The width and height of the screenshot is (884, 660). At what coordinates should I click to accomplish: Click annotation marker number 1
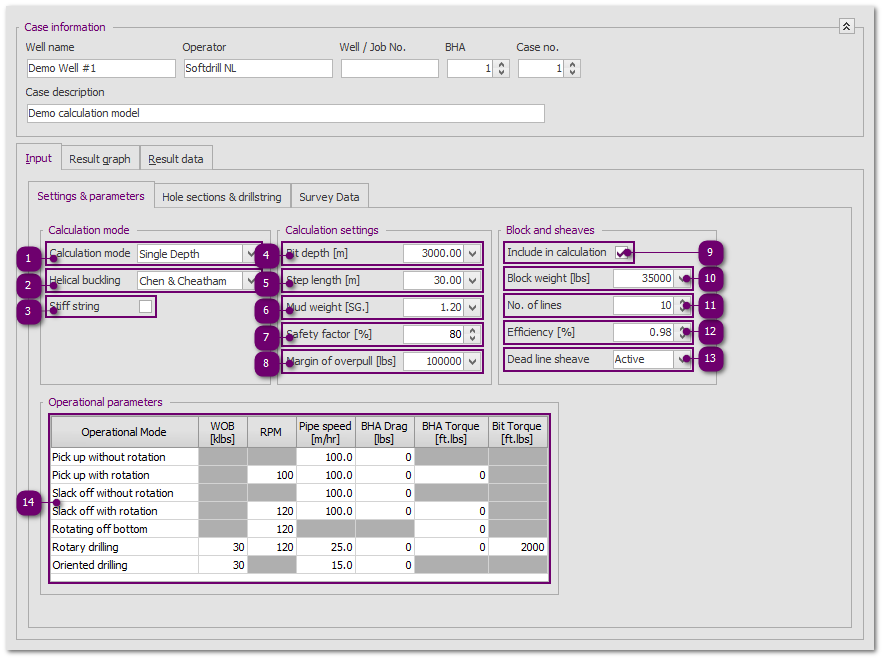point(30,257)
